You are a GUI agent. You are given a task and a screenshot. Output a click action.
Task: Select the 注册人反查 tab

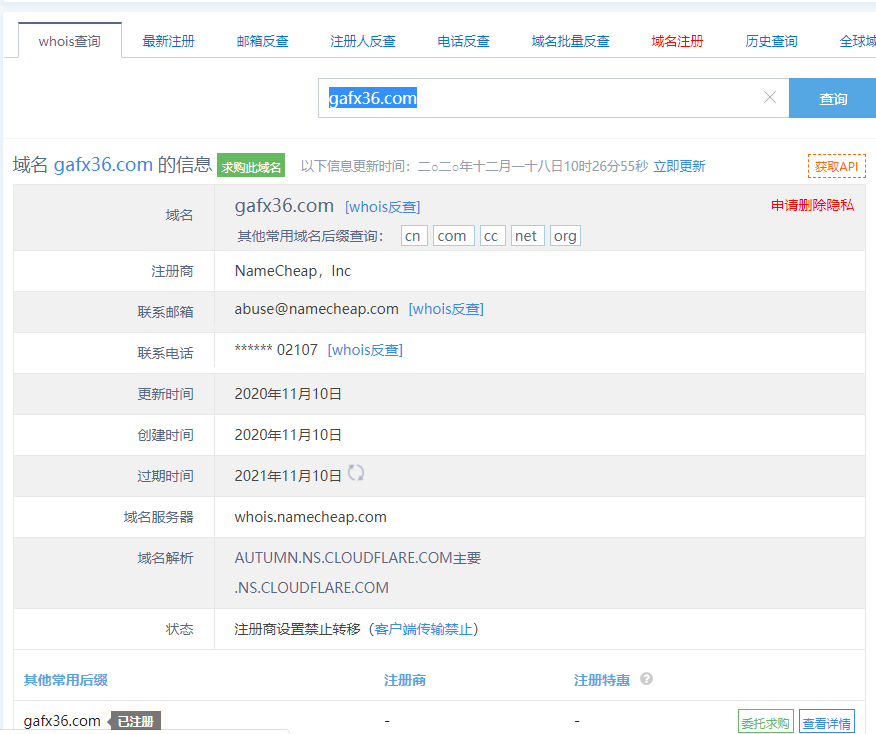coord(363,41)
